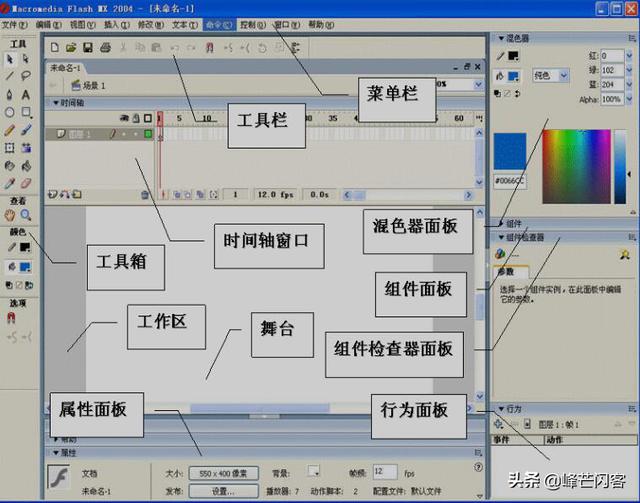Toggle edit multiple frames button
Viewport: 640px width, 503px height.
200,195
